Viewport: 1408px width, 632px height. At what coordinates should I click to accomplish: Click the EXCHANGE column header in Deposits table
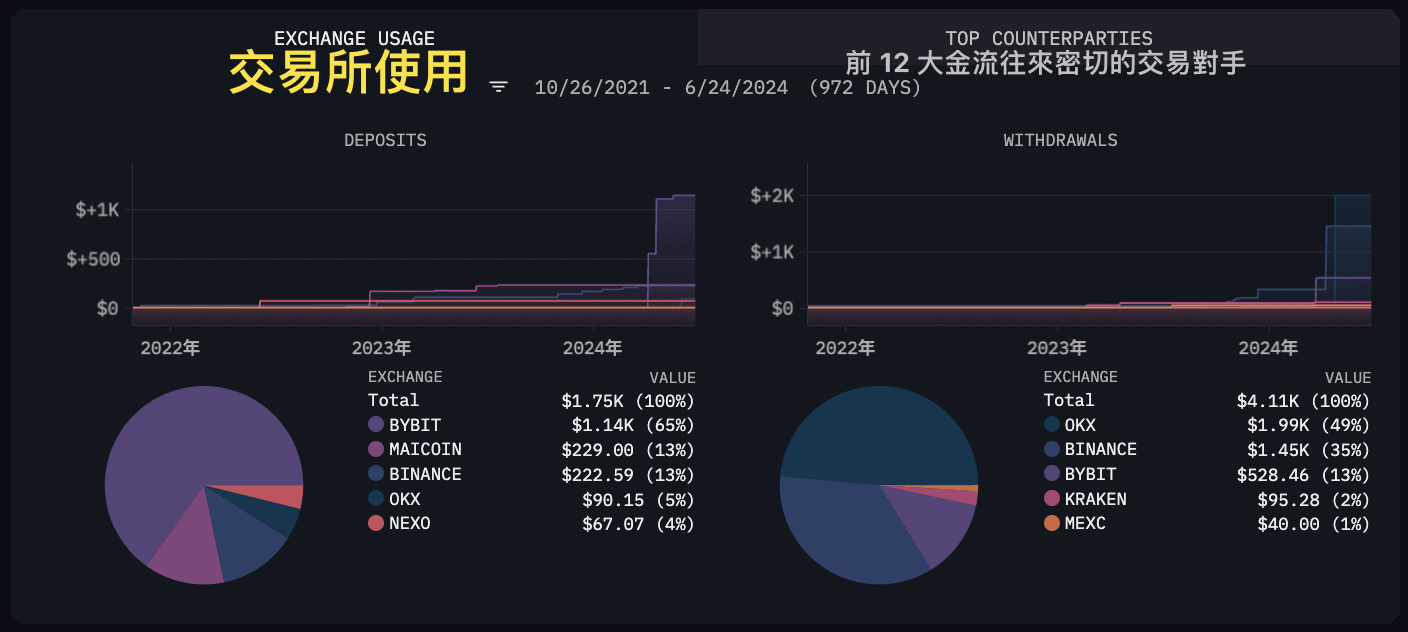click(405, 377)
